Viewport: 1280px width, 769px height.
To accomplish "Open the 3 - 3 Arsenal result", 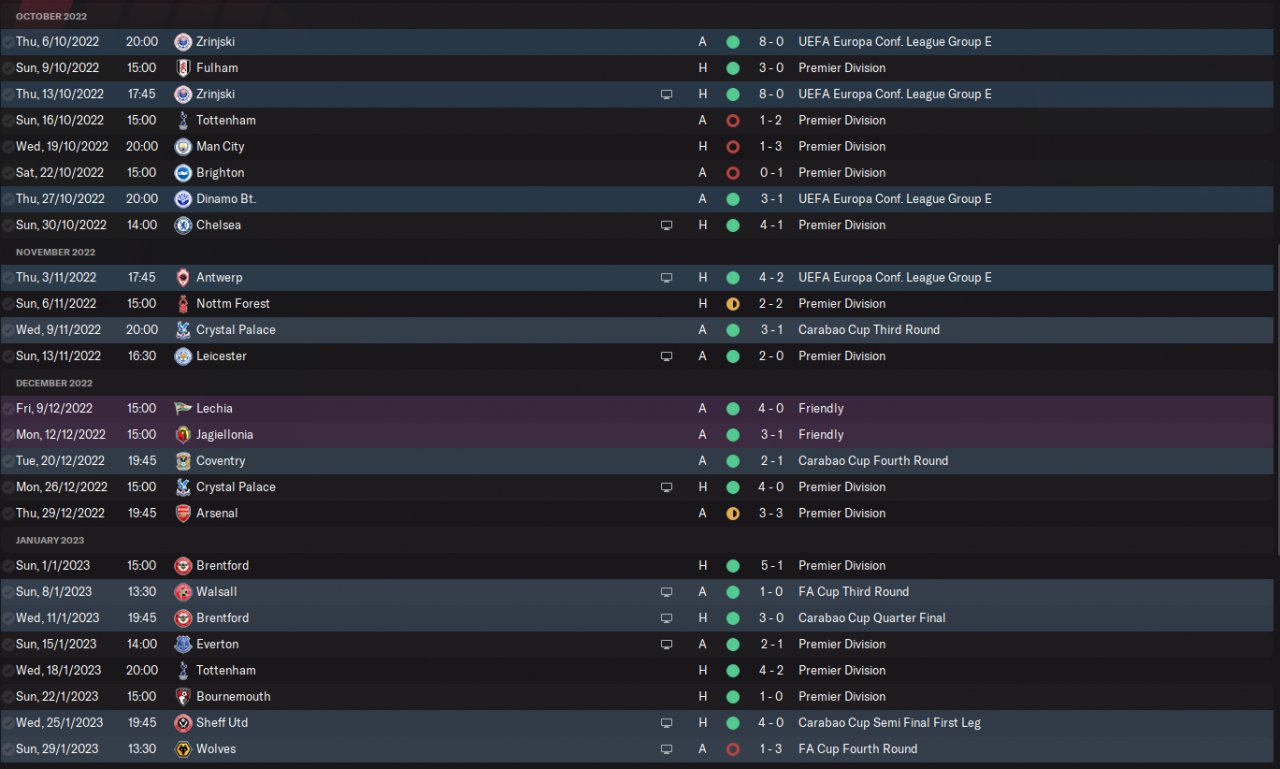I will pos(770,513).
